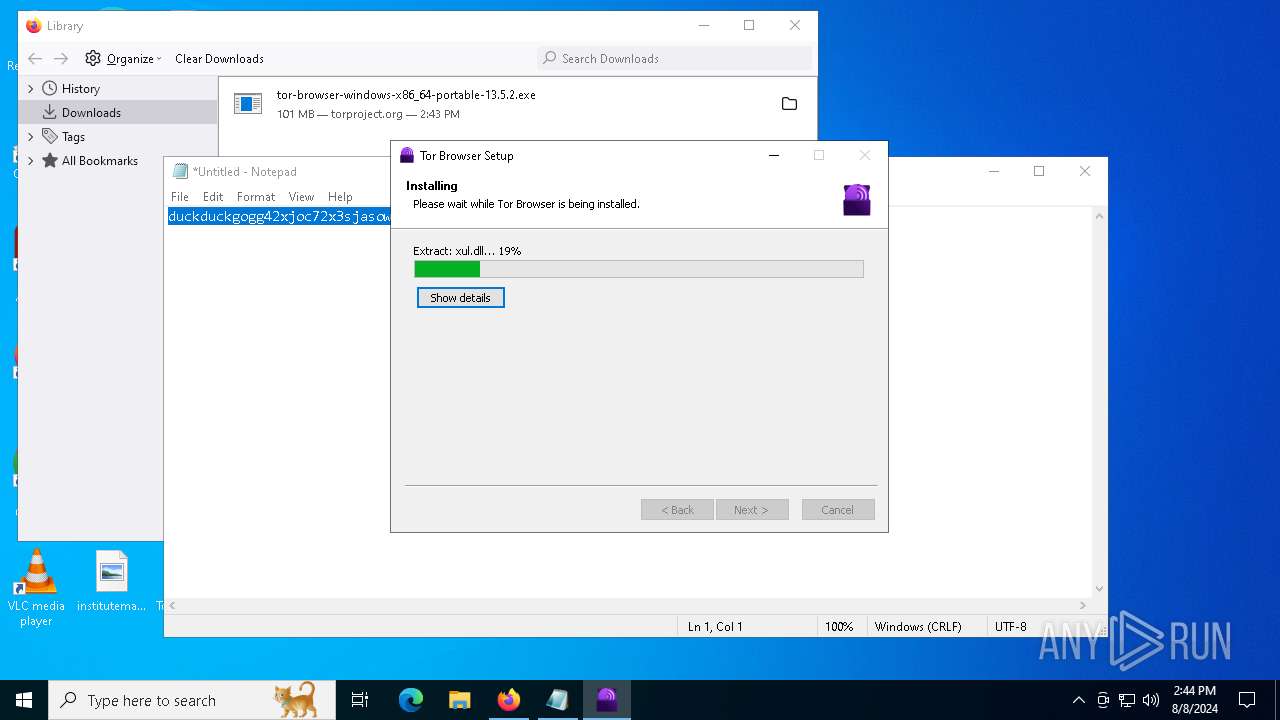Open the notification center

pos(1247,700)
